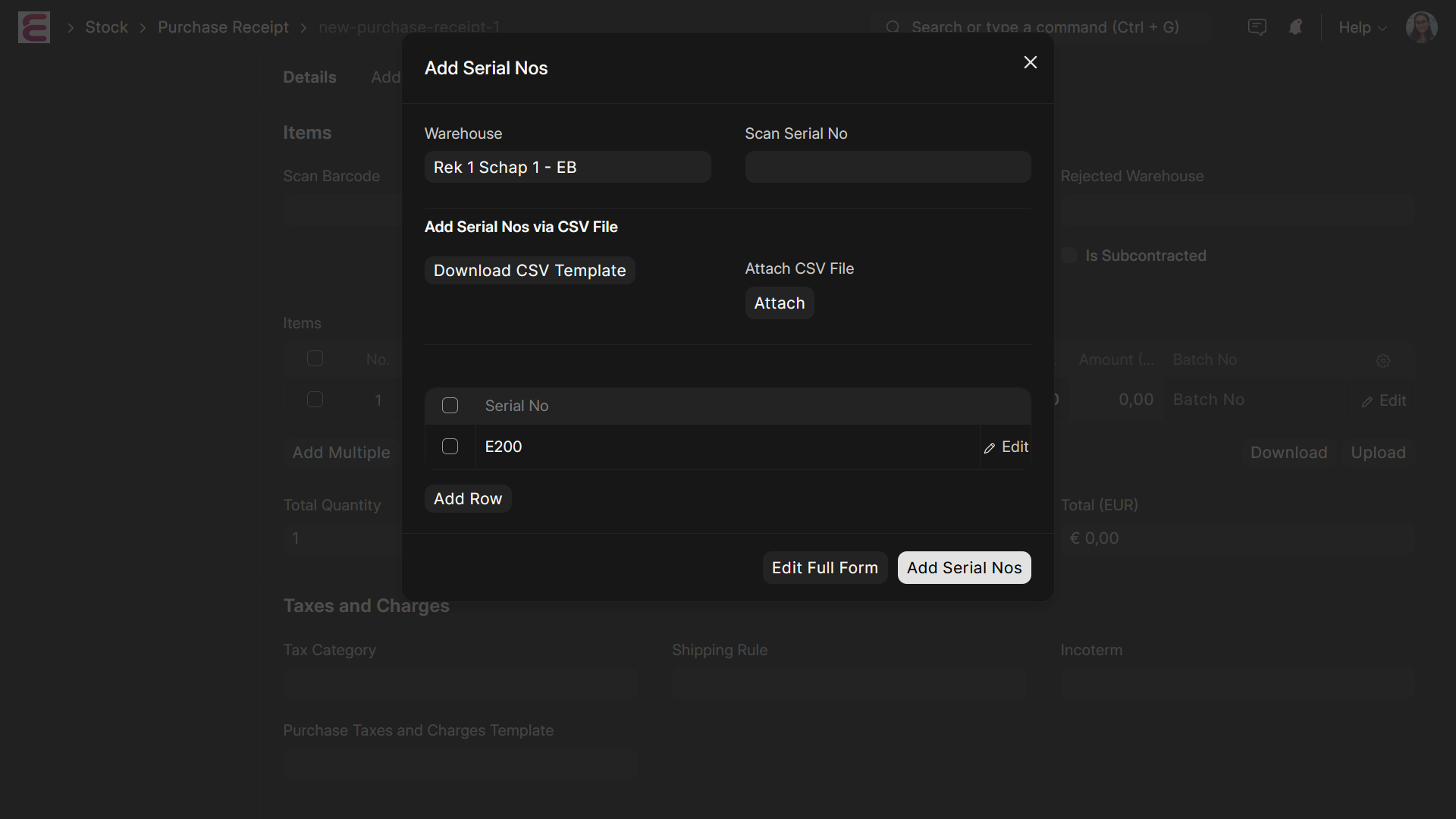The height and width of the screenshot is (819, 1456).
Task: Open the user avatar menu
Action: (x=1422, y=27)
